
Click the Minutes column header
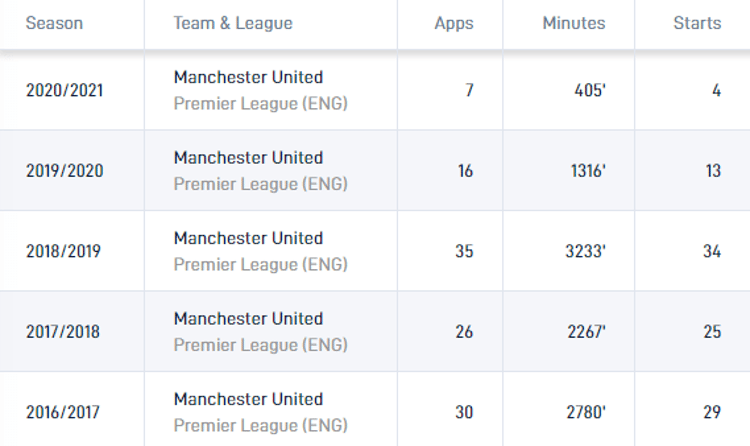[x=574, y=23]
